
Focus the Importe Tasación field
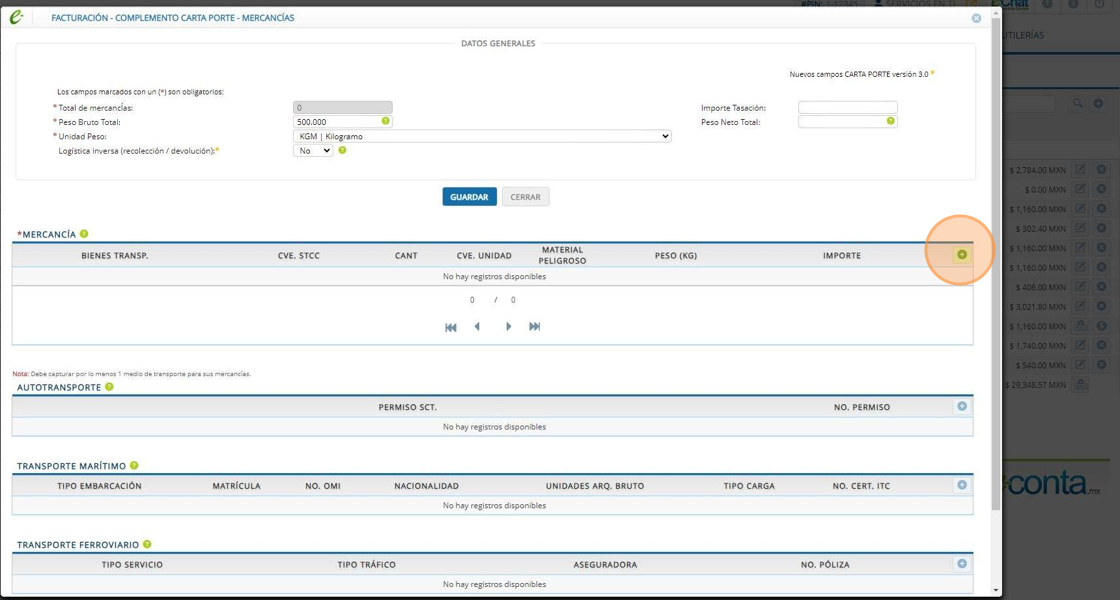pos(848,107)
